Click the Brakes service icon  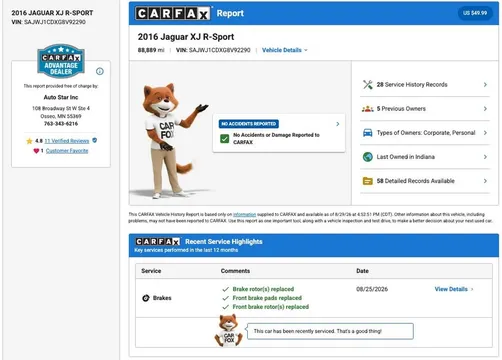(146, 298)
